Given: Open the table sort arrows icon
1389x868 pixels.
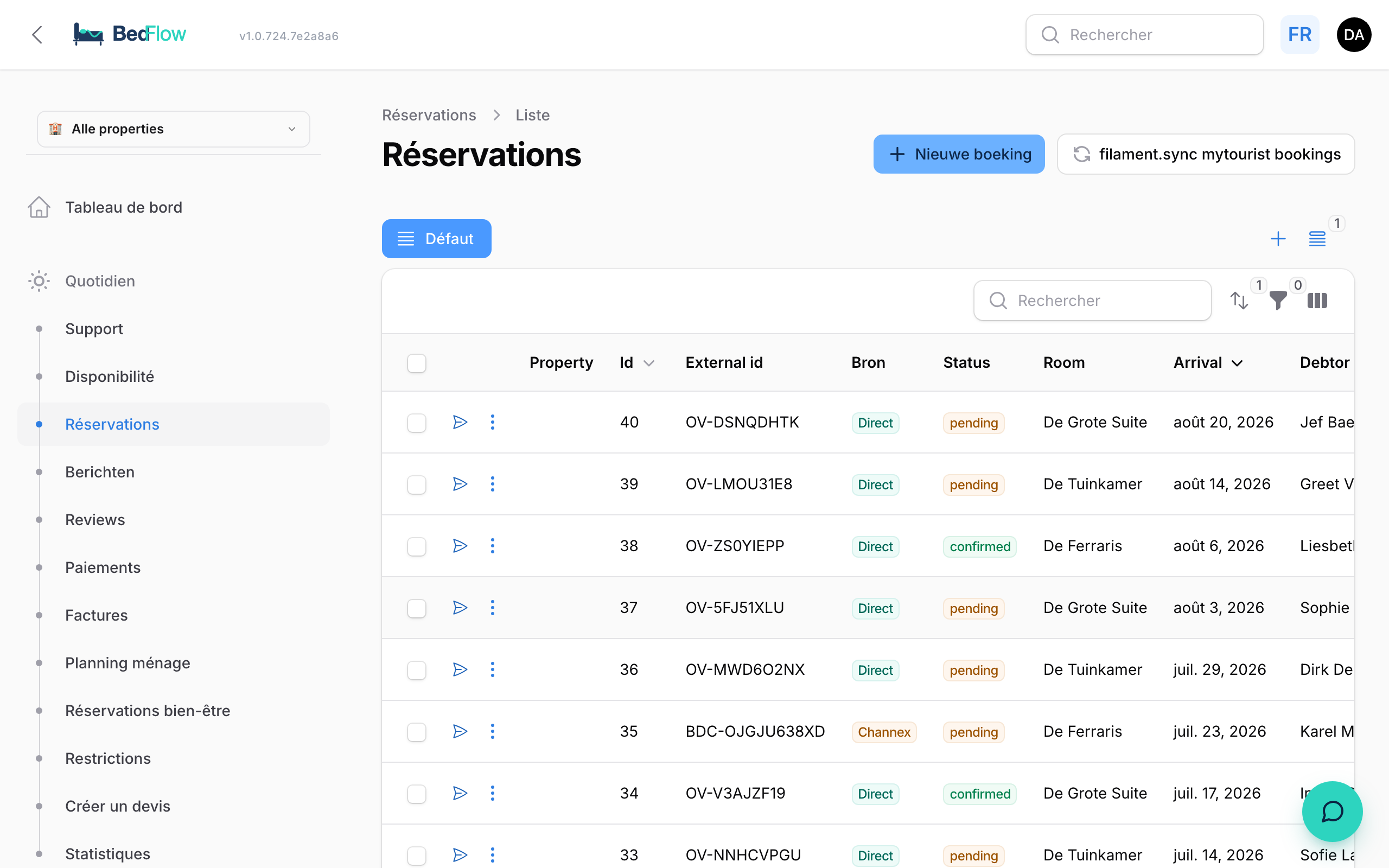Looking at the screenshot, I should (1239, 300).
